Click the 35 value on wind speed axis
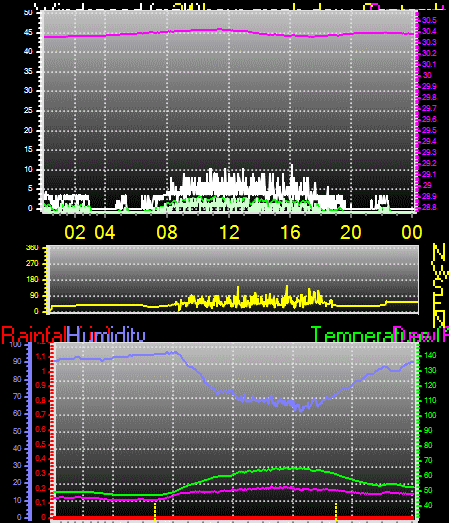Viewport: 449px width, 523px height. [28, 71]
